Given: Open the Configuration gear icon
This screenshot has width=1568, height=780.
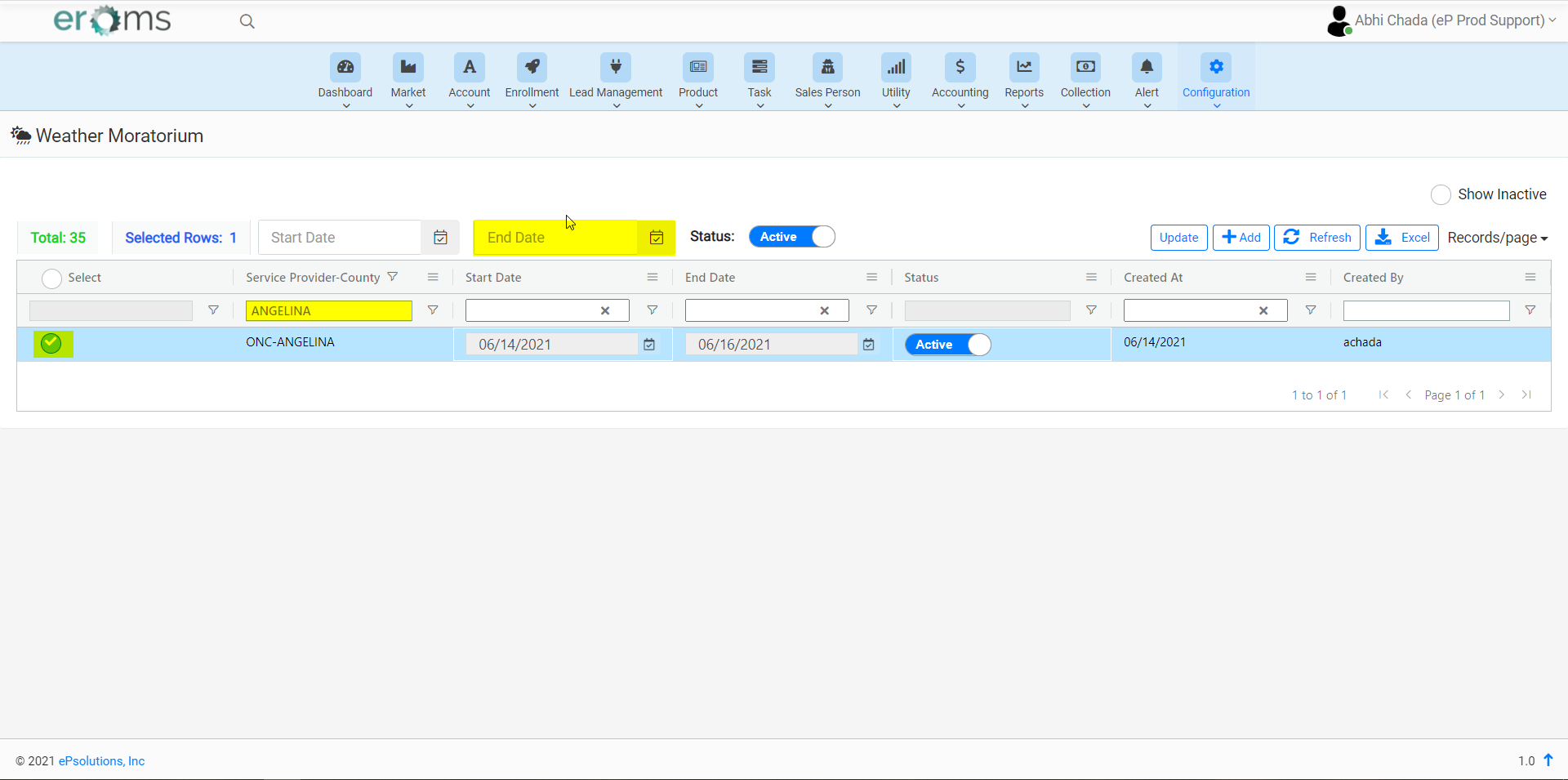Looking at the screenshot, I should point(1216,67).
